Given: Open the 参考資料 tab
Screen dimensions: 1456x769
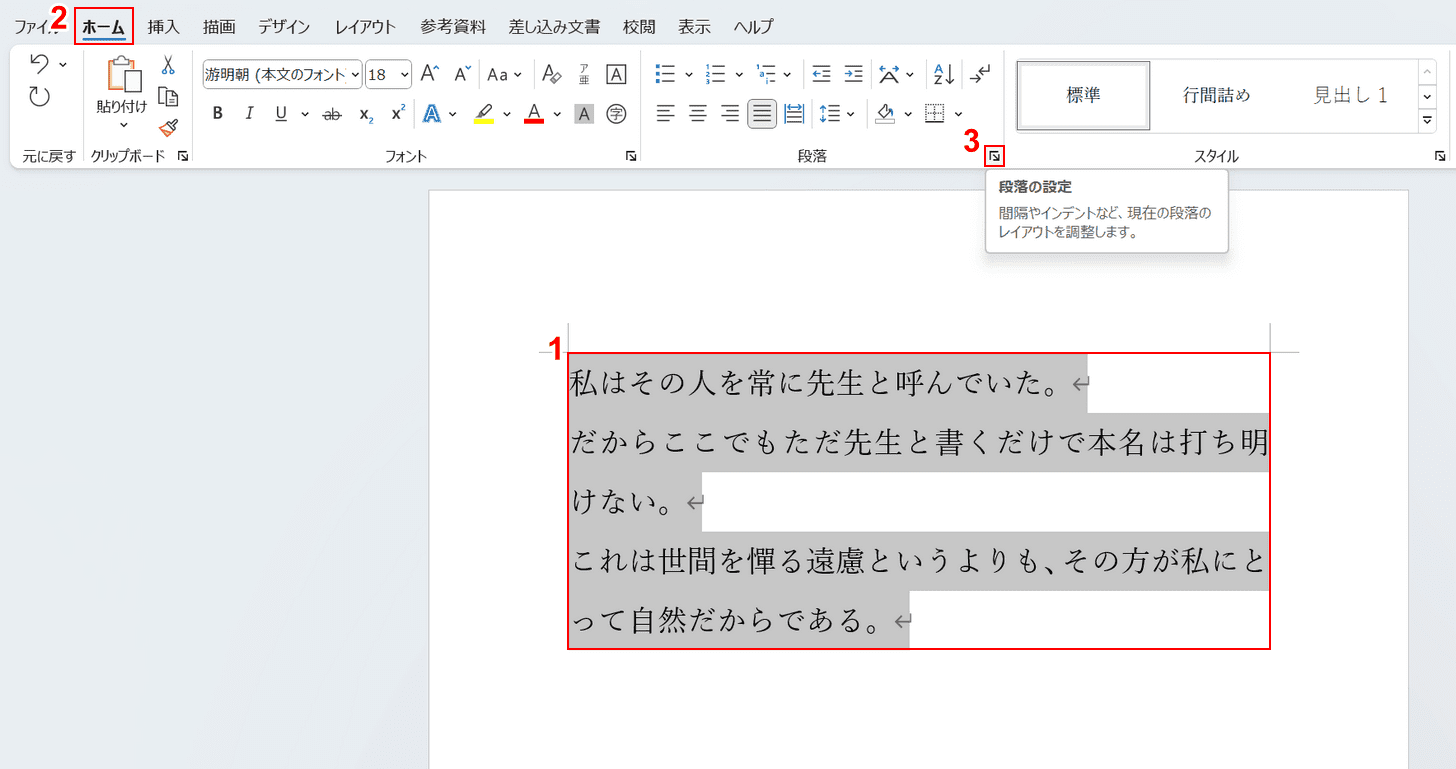Looking at the screenshot, I should tap(453, 27).
